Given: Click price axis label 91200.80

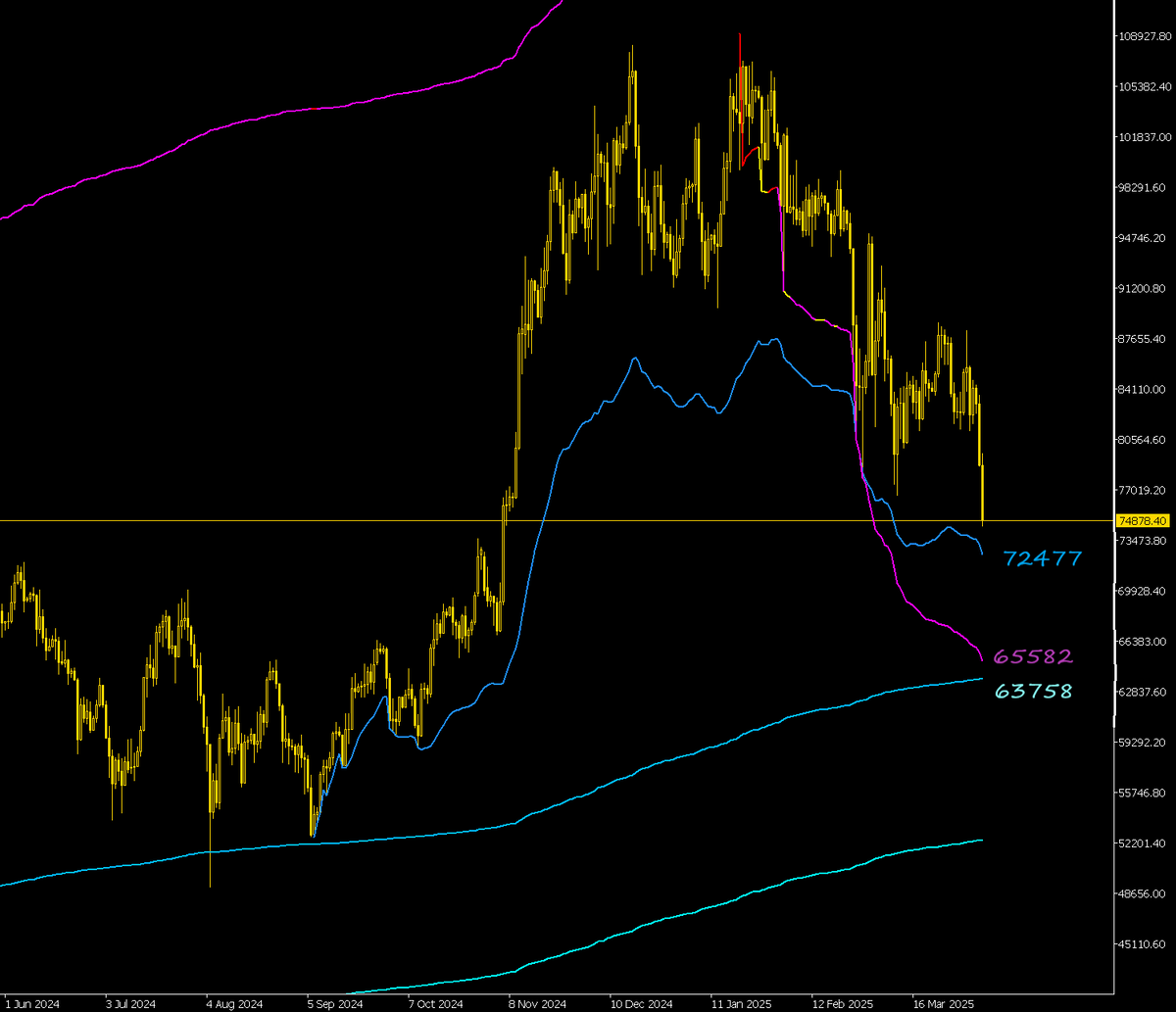Looking at the screenshot, I should click(1143, 289).
